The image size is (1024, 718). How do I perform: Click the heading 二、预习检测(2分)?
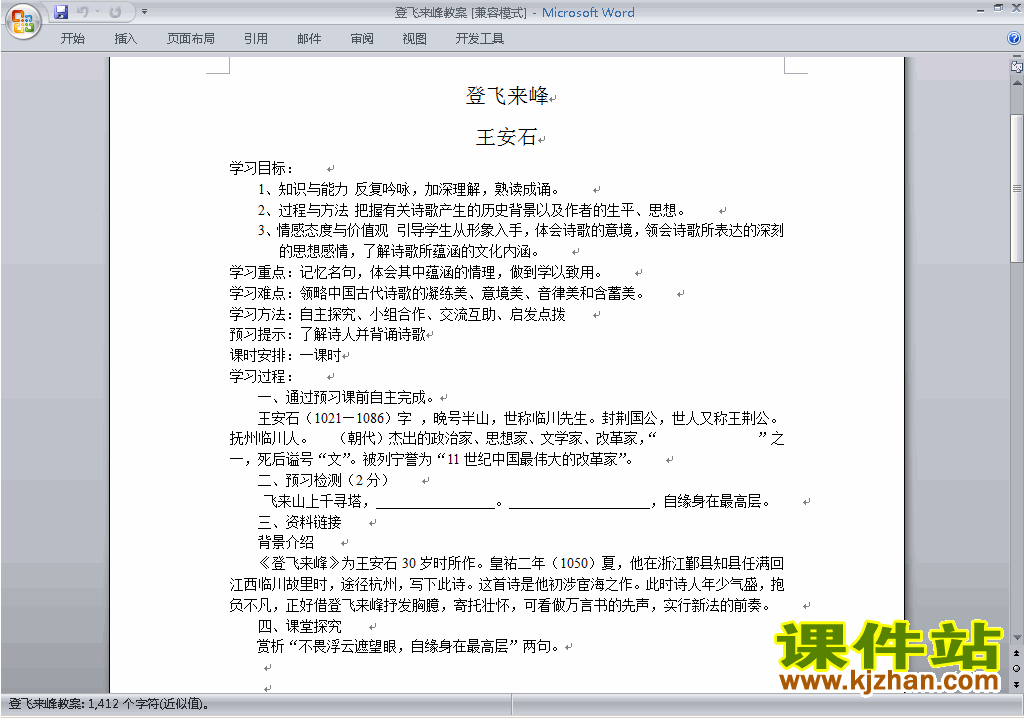tap(324, 480)
